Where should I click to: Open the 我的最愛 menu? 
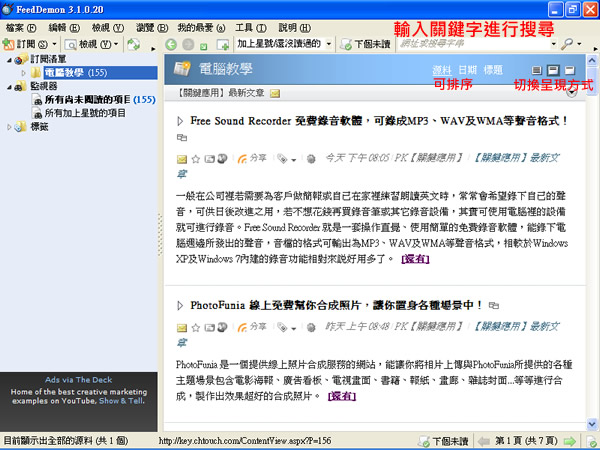coord(201,28)
